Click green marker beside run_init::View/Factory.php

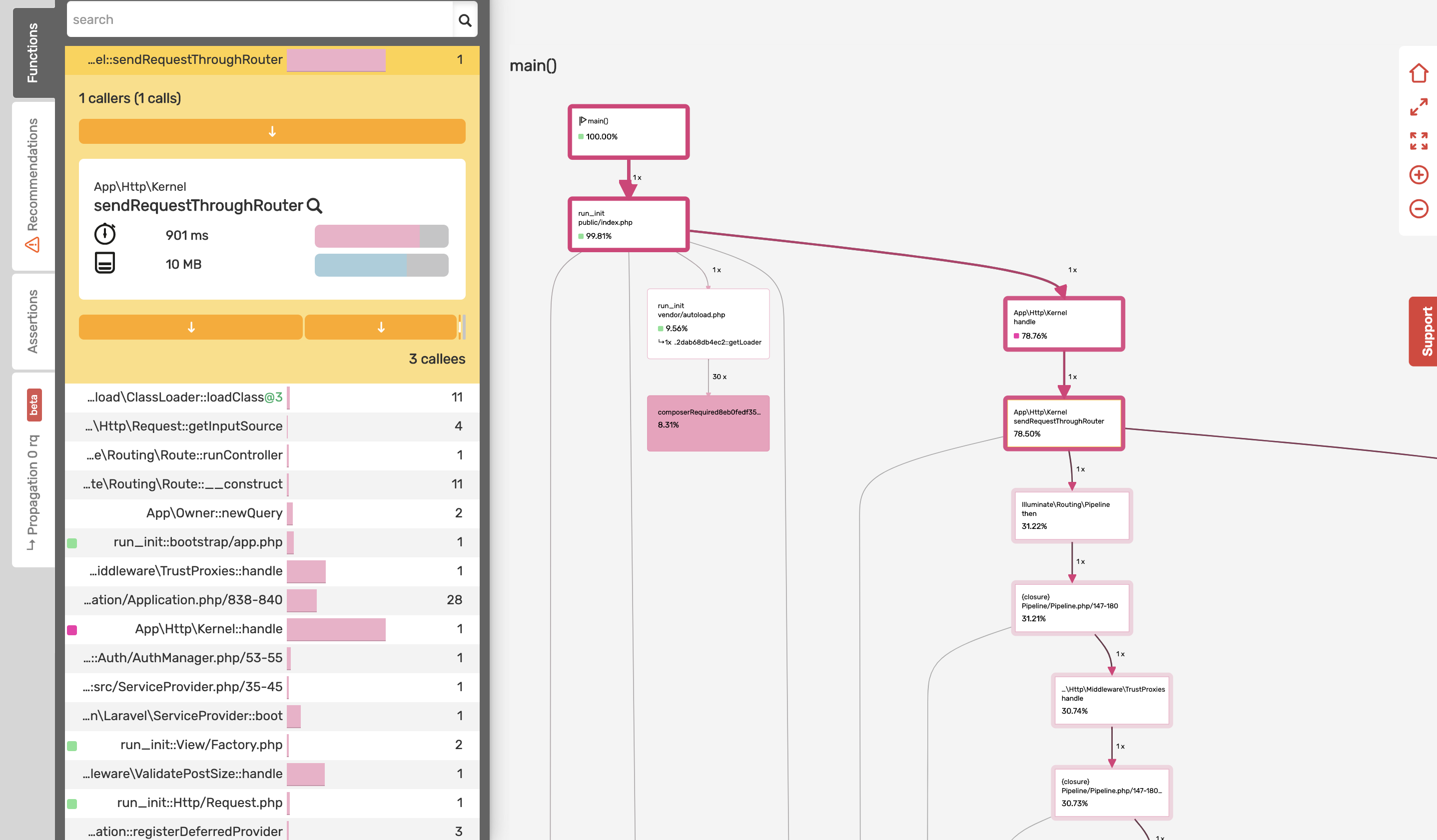coord(72,746)
